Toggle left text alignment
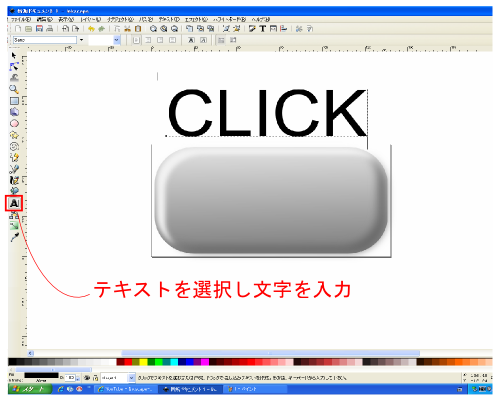 (136, 40)
